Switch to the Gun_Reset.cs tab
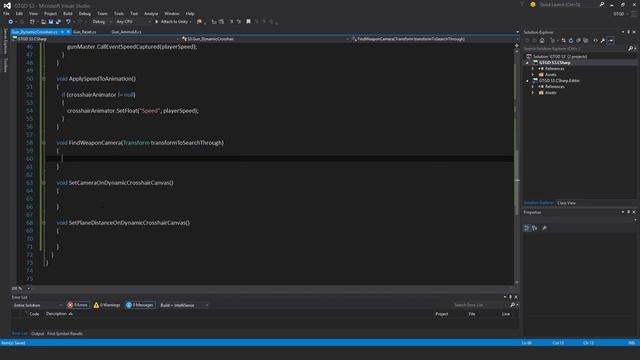 (84, 32)
